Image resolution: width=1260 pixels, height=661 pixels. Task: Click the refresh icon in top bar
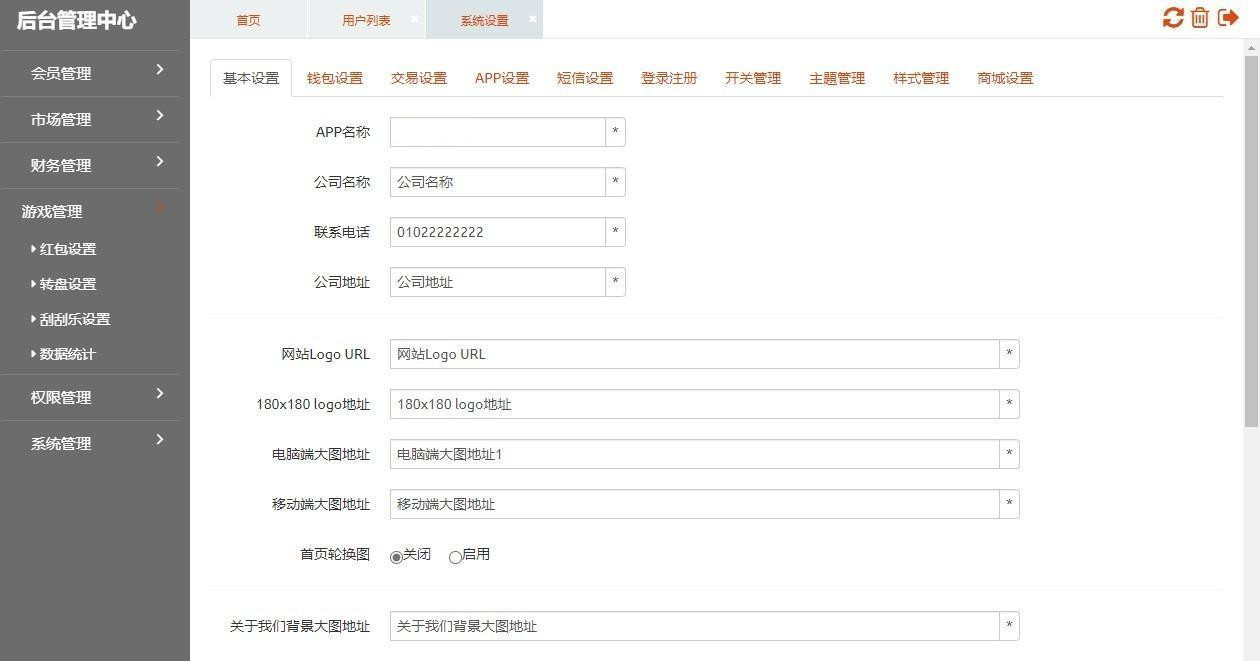(1172, 18)
